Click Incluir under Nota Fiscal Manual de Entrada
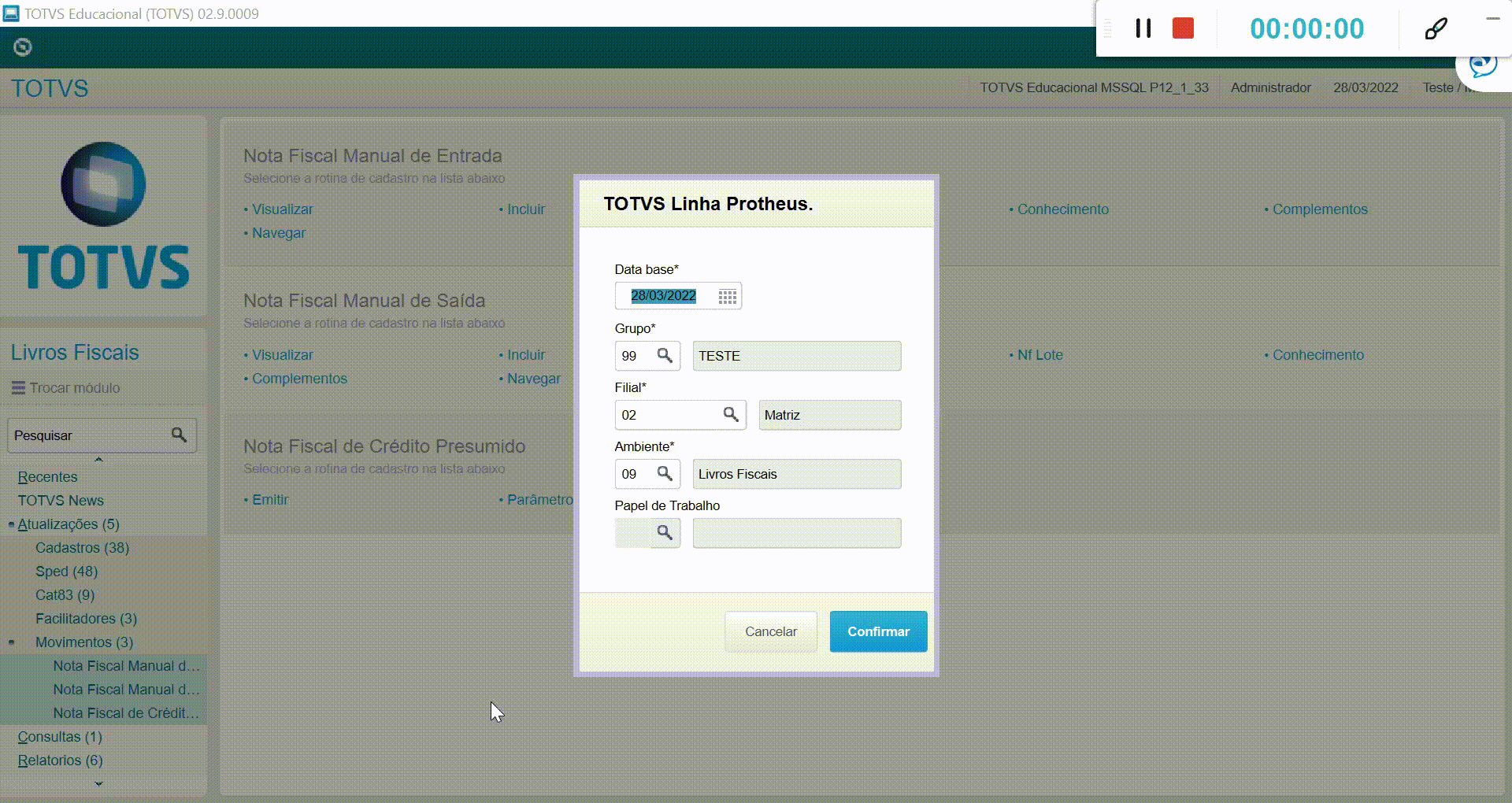Viewport: 1512px width, 803px height. click(526, 209)
